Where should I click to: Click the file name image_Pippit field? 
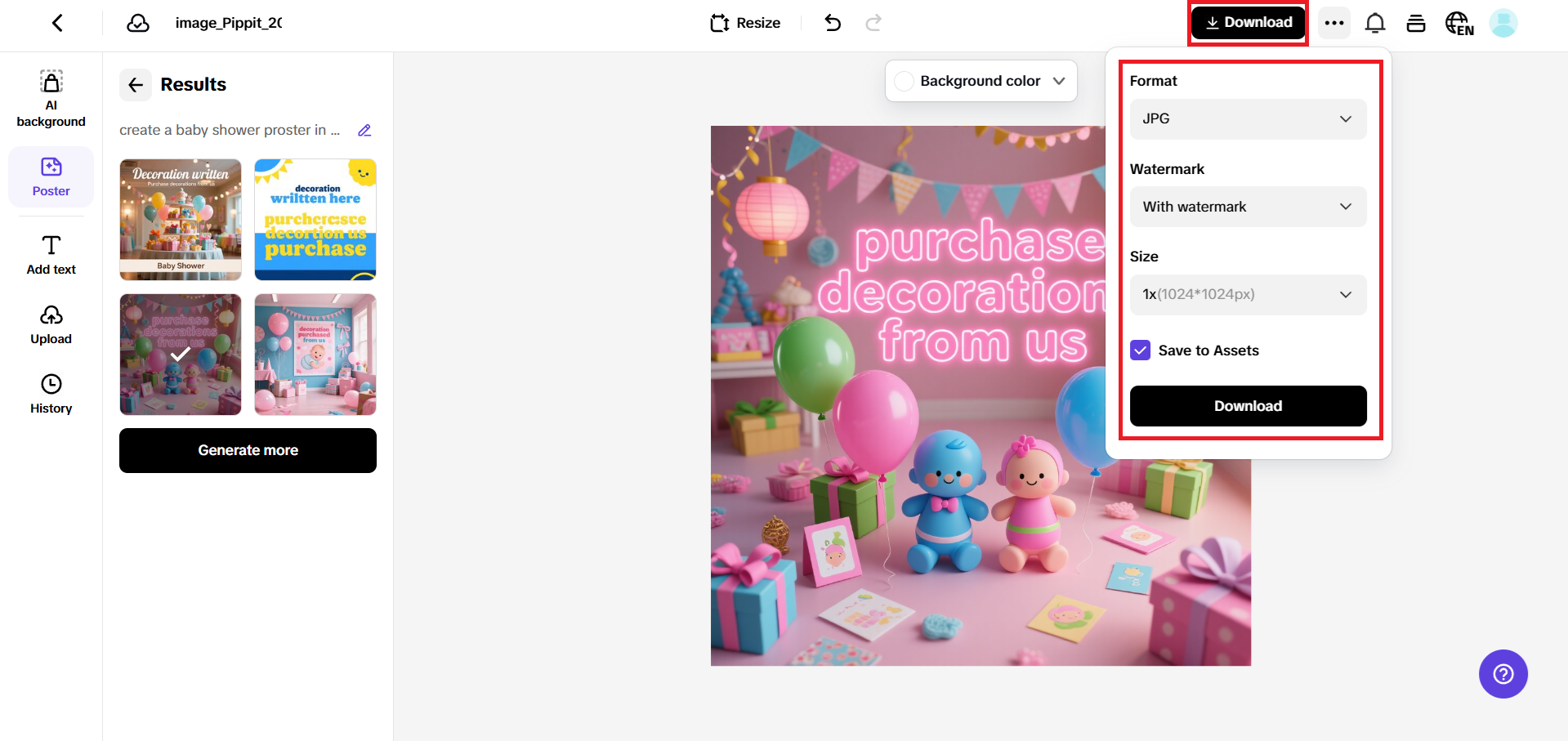229,23
